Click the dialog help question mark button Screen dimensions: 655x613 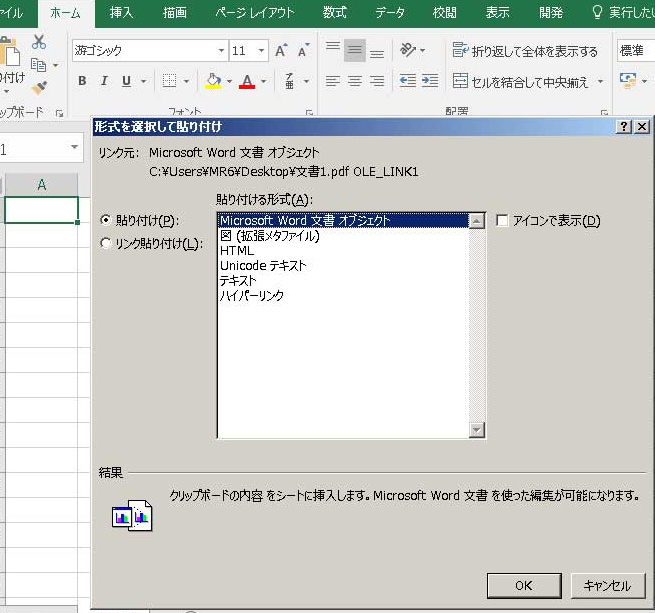coord(623,127)
